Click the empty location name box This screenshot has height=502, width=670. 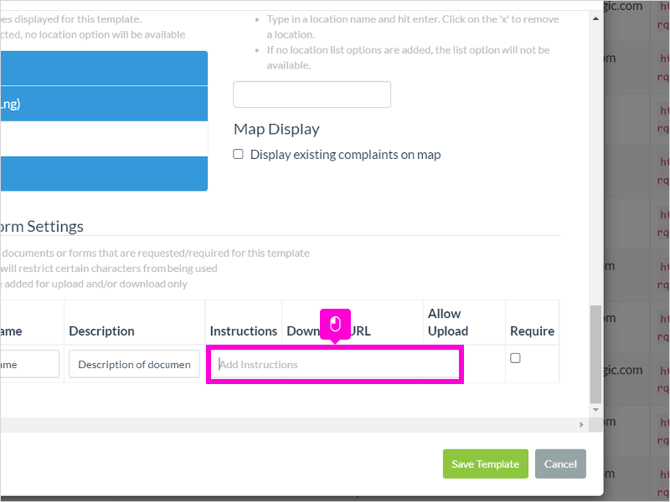click(312, 94)
